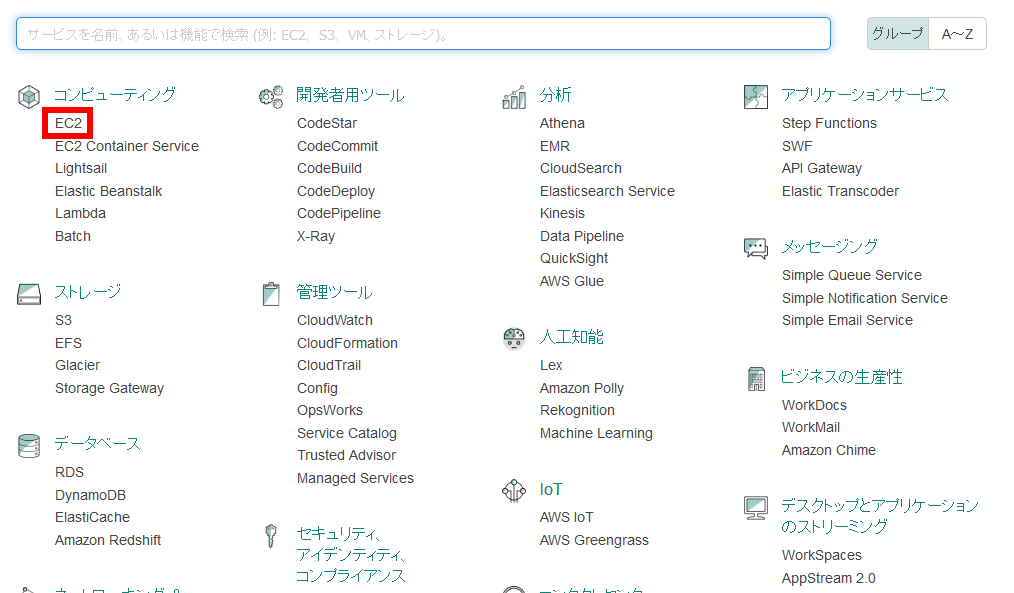Switch to the グループ view tab
Viewport: 1014px width, 593px height.
(898, 34)
